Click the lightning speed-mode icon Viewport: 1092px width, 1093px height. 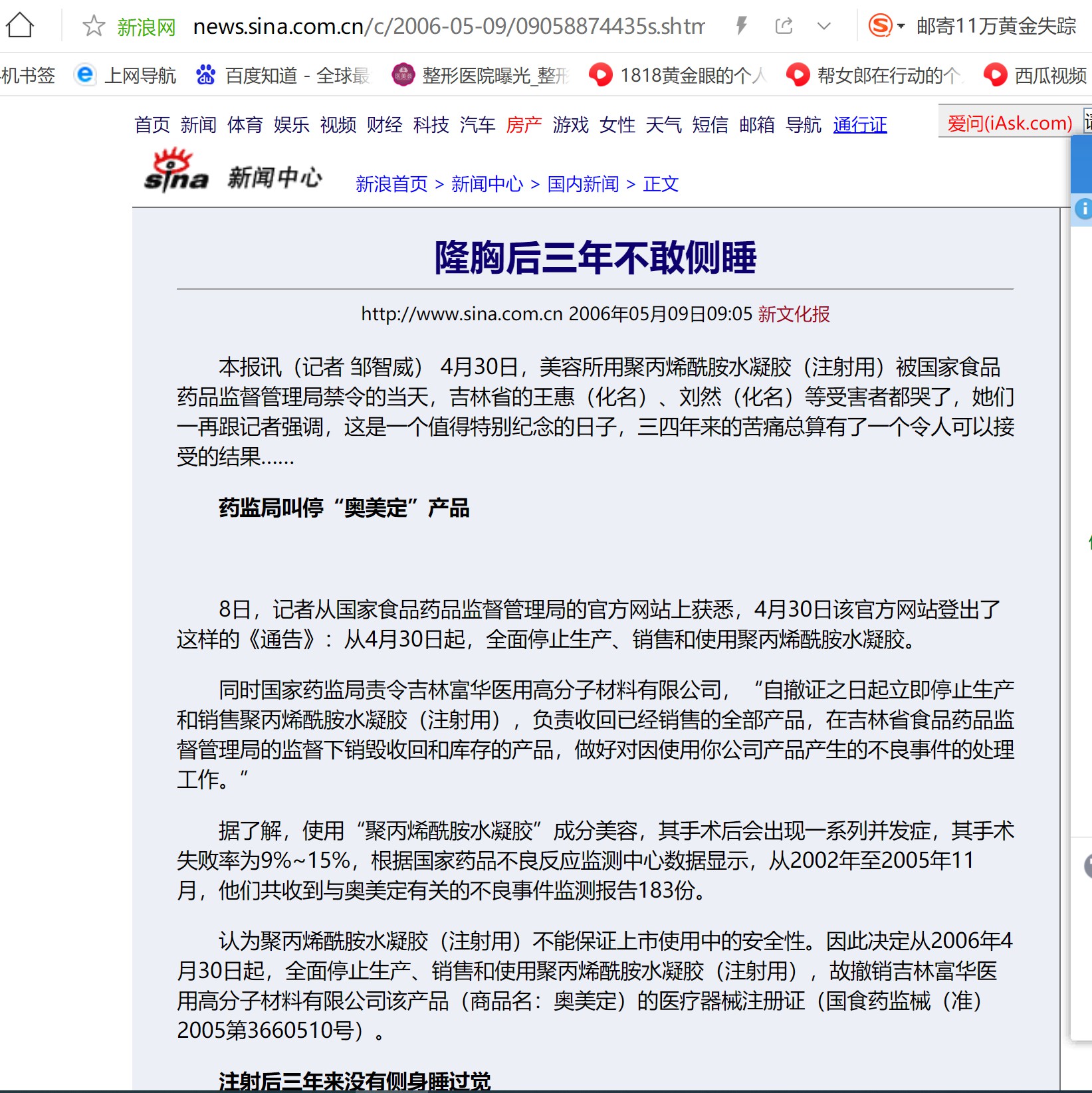741,26
